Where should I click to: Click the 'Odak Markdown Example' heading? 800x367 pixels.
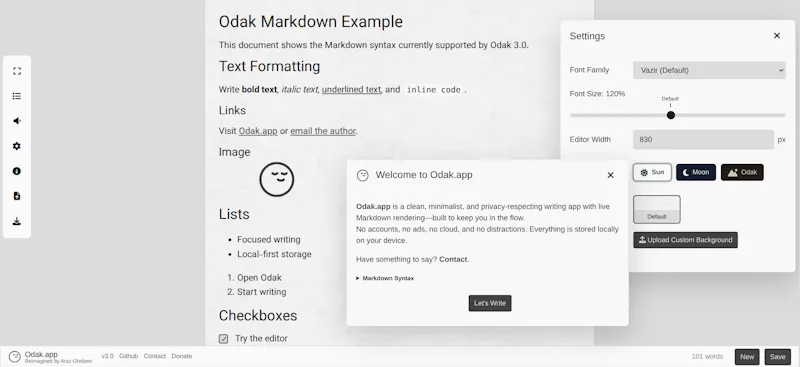[x=311, y=21]
